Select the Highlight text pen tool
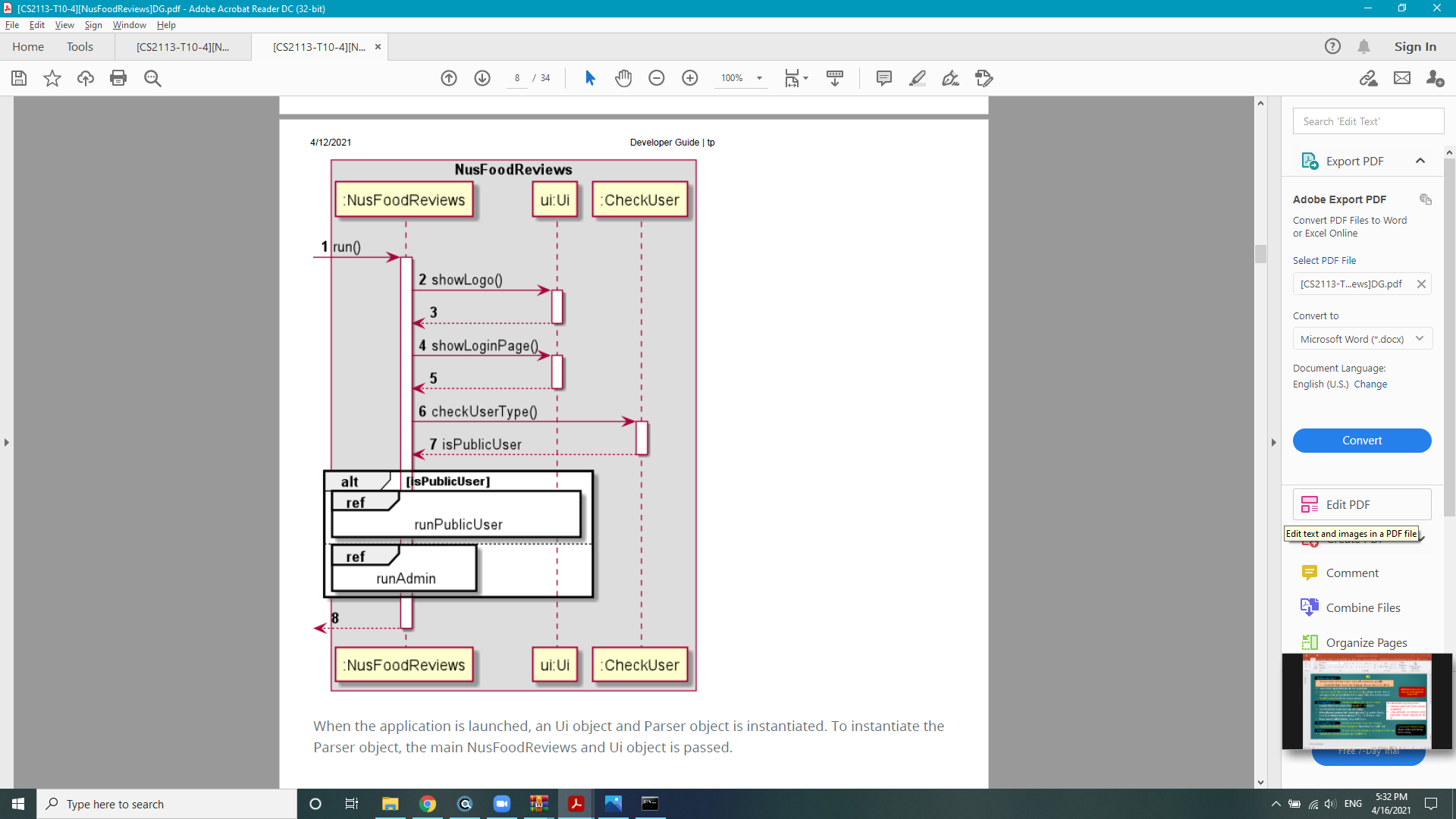The width and height of the screenshot is (1456, 819). tap(917, 78)
